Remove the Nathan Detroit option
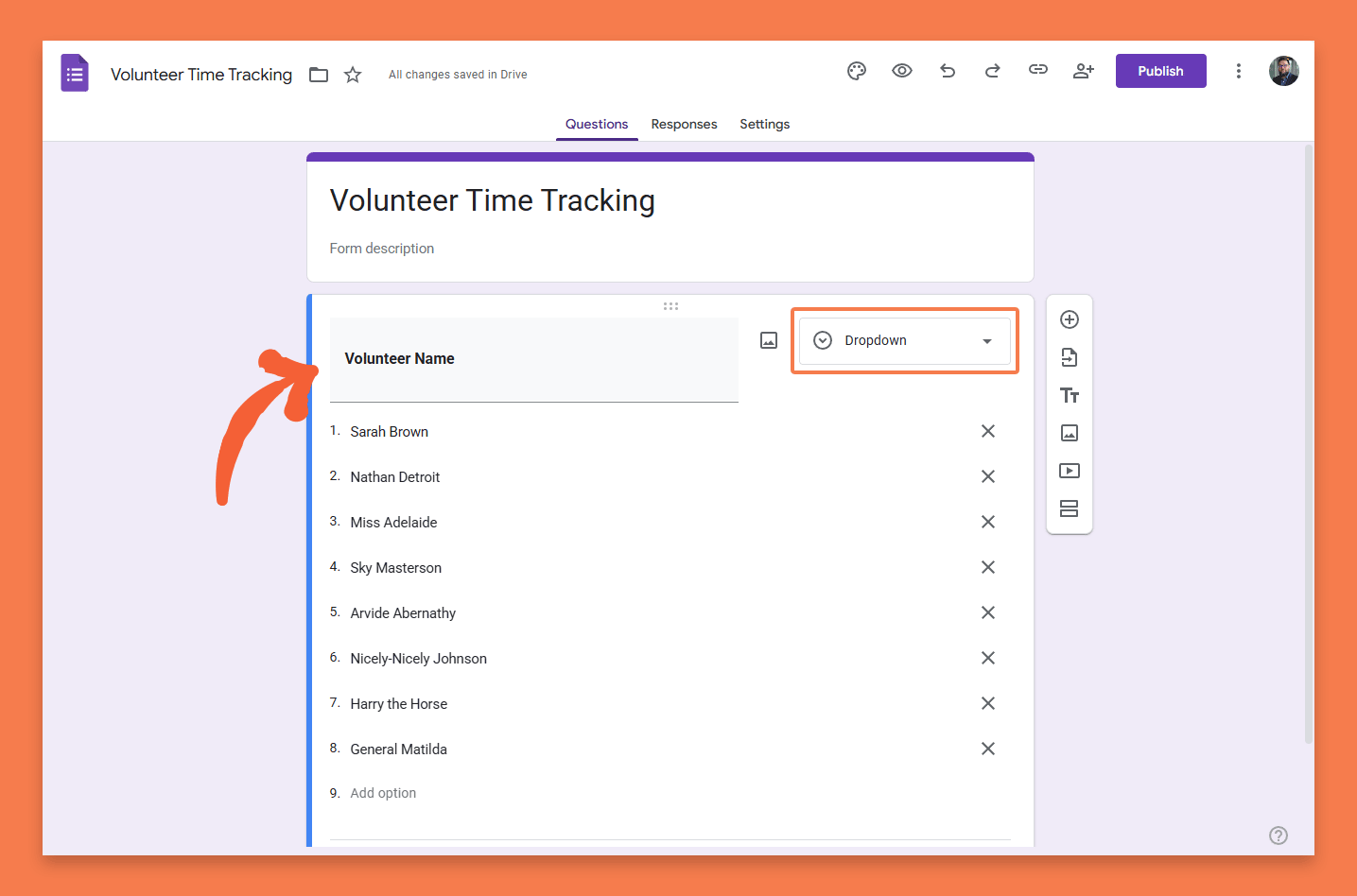Viewport: 1357px width, 896px height. click(x=988, y=476)
